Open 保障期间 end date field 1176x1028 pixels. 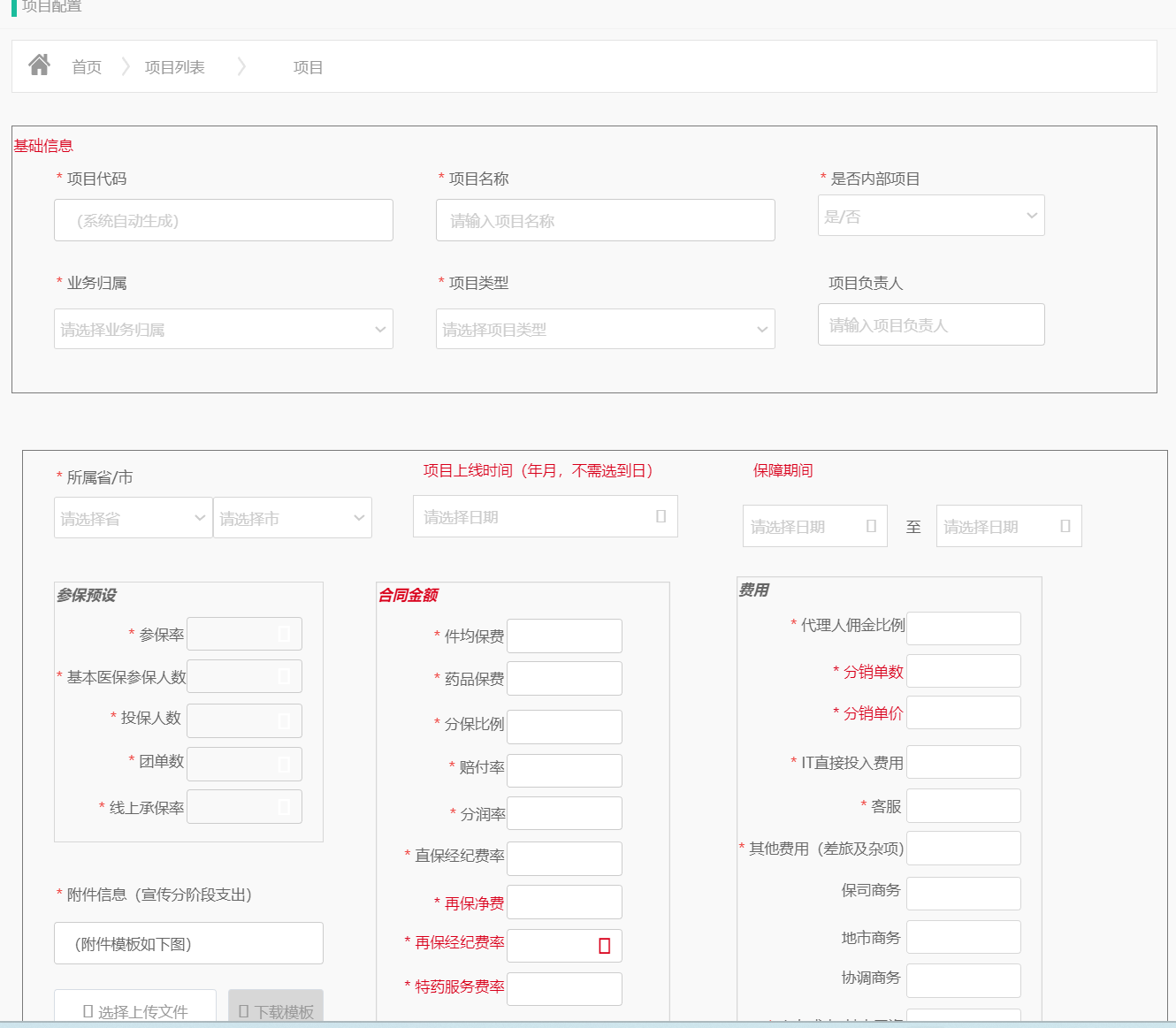point(1009,526)
